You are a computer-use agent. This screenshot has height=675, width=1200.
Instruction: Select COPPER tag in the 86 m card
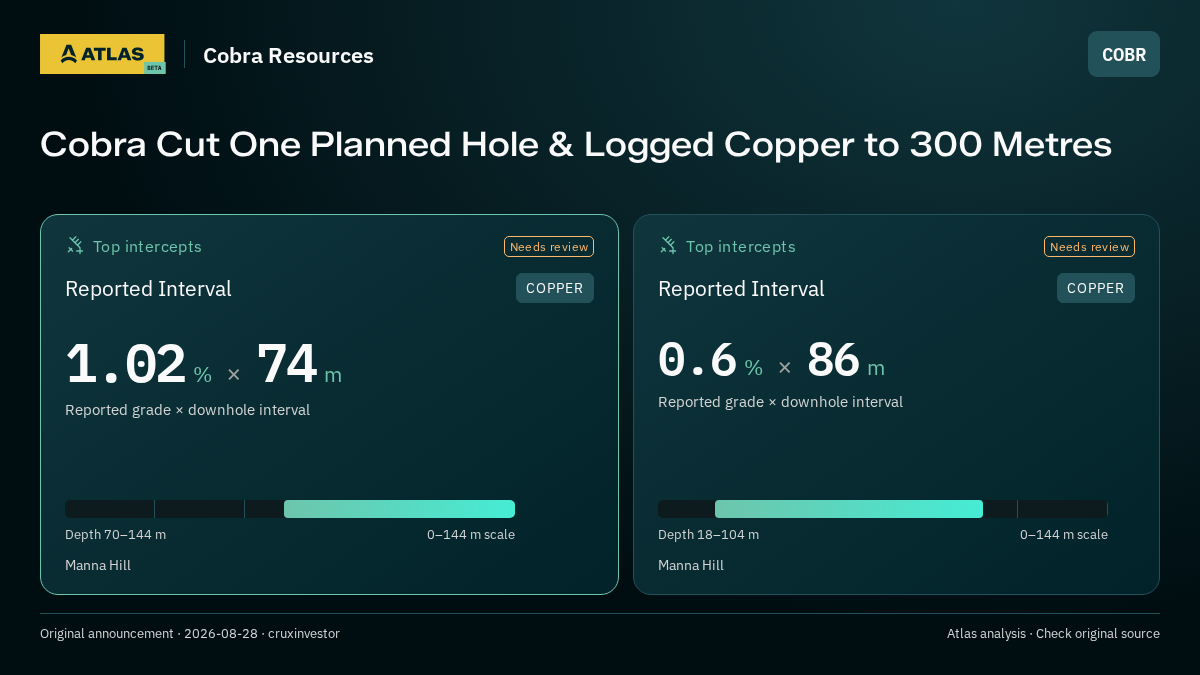pyautogui.click(x=1096, y=288)
